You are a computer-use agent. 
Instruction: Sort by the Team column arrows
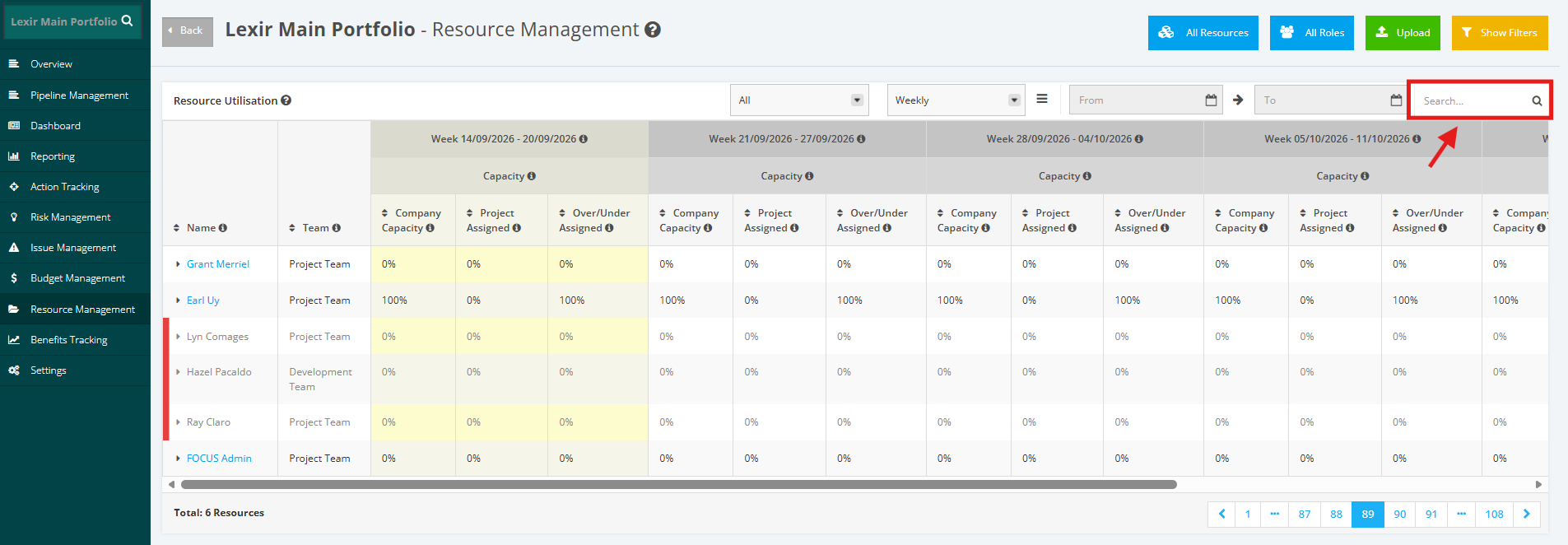coord(292,228)
